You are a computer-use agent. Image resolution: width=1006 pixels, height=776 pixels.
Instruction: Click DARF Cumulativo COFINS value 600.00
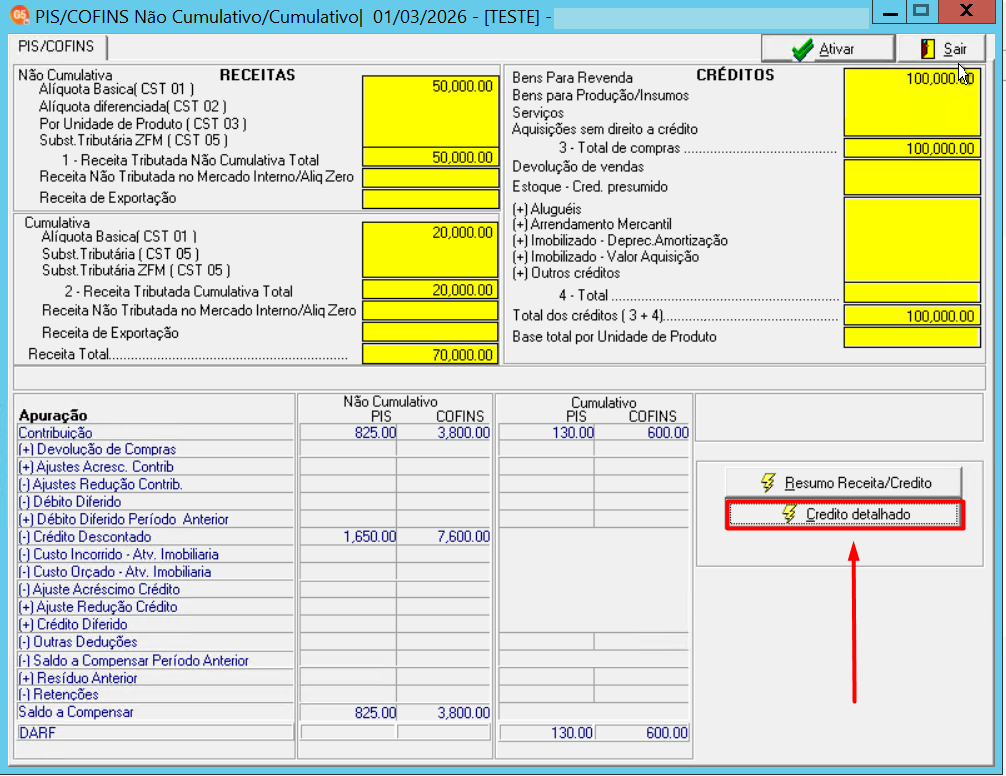click(667, 732)
